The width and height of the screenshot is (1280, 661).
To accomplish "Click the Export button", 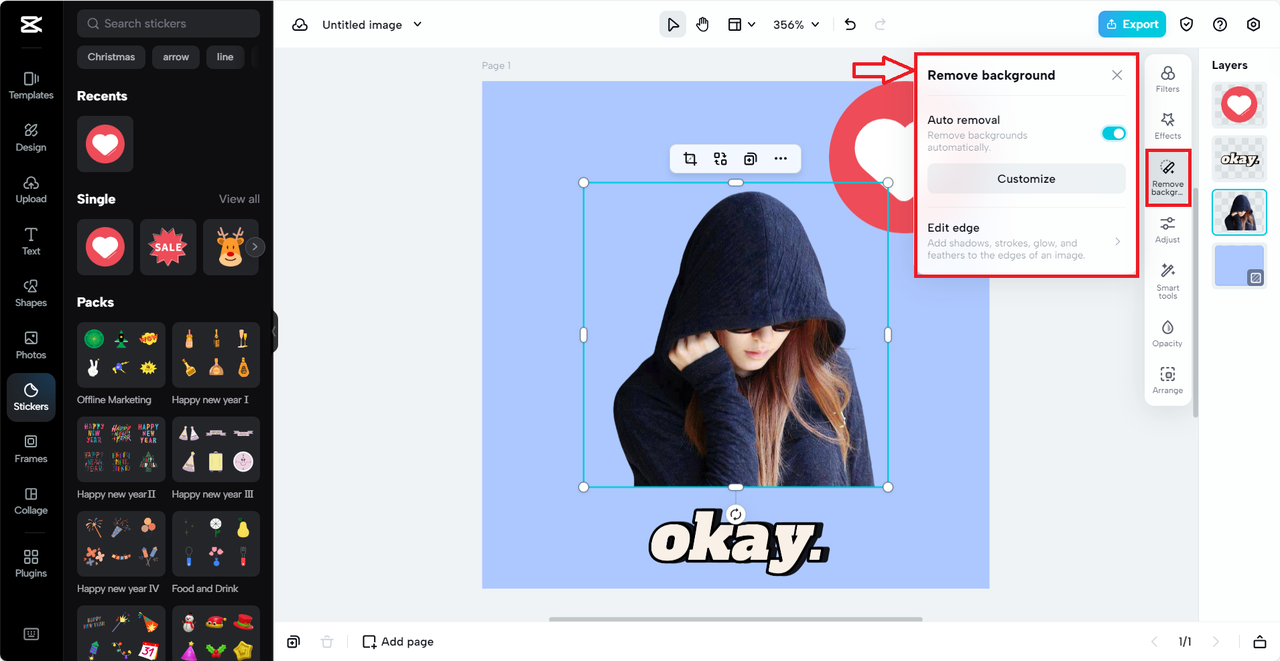I will tap(1132, 24).
